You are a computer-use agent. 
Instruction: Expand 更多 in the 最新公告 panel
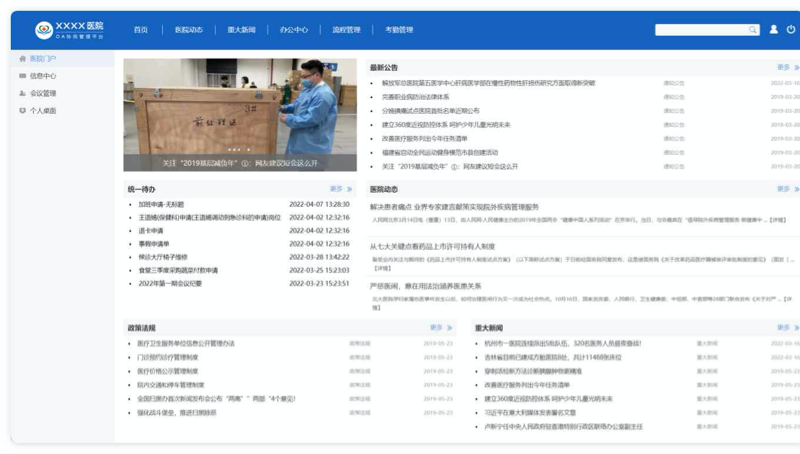pos(786,68)
